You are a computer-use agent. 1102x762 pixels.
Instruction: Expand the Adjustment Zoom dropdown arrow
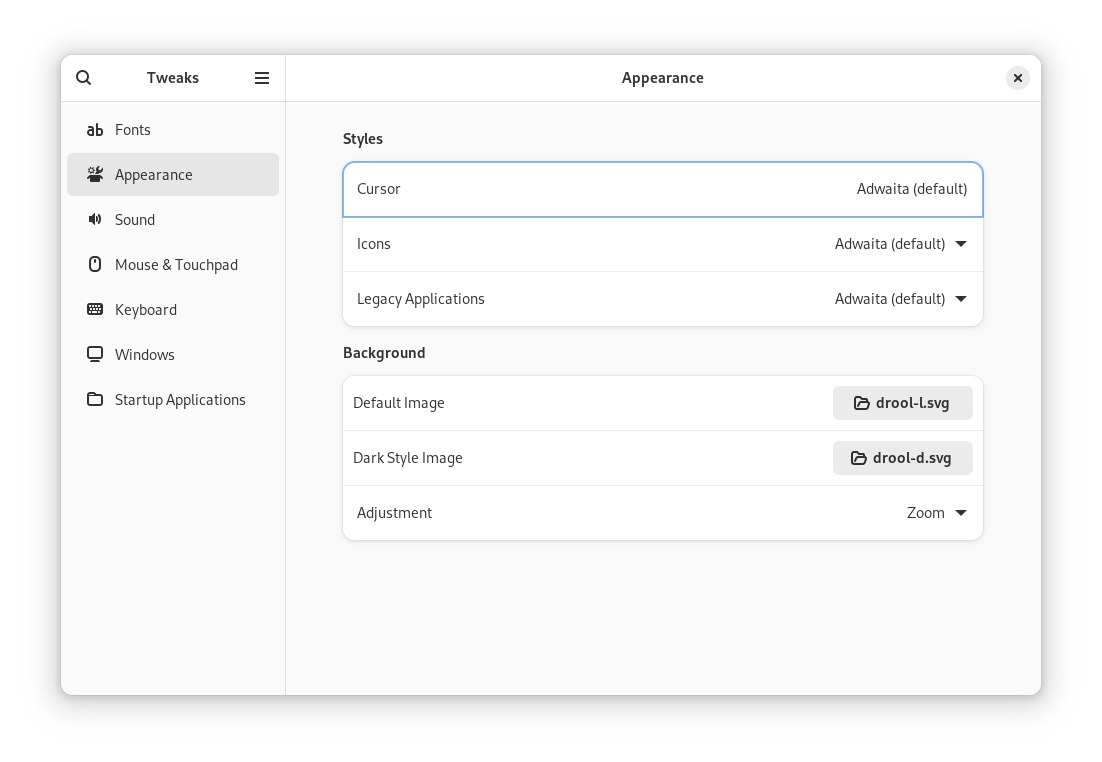coord(961,513)
